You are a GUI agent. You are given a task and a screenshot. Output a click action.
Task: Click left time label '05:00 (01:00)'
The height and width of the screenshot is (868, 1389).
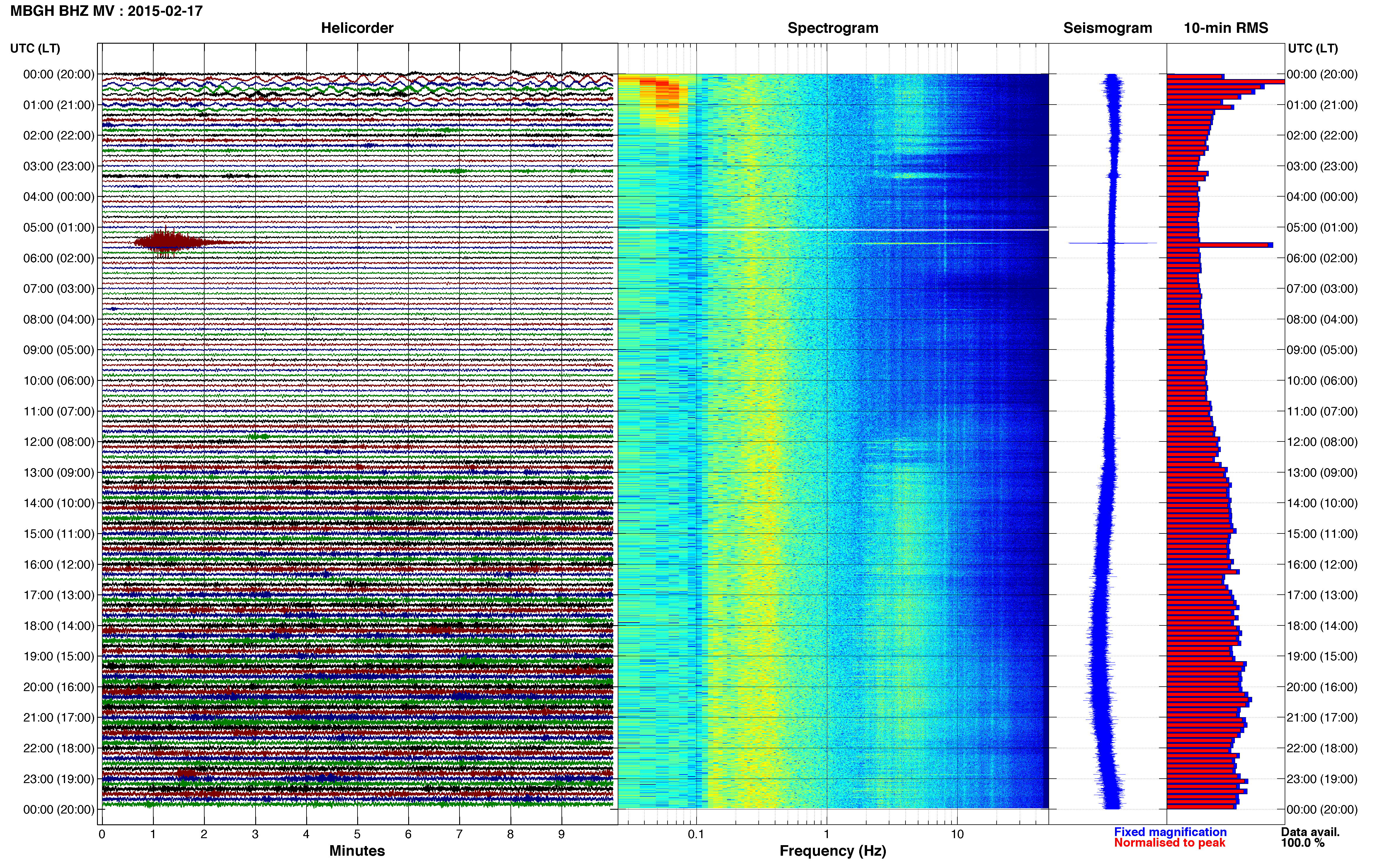(x=59, y=227)
